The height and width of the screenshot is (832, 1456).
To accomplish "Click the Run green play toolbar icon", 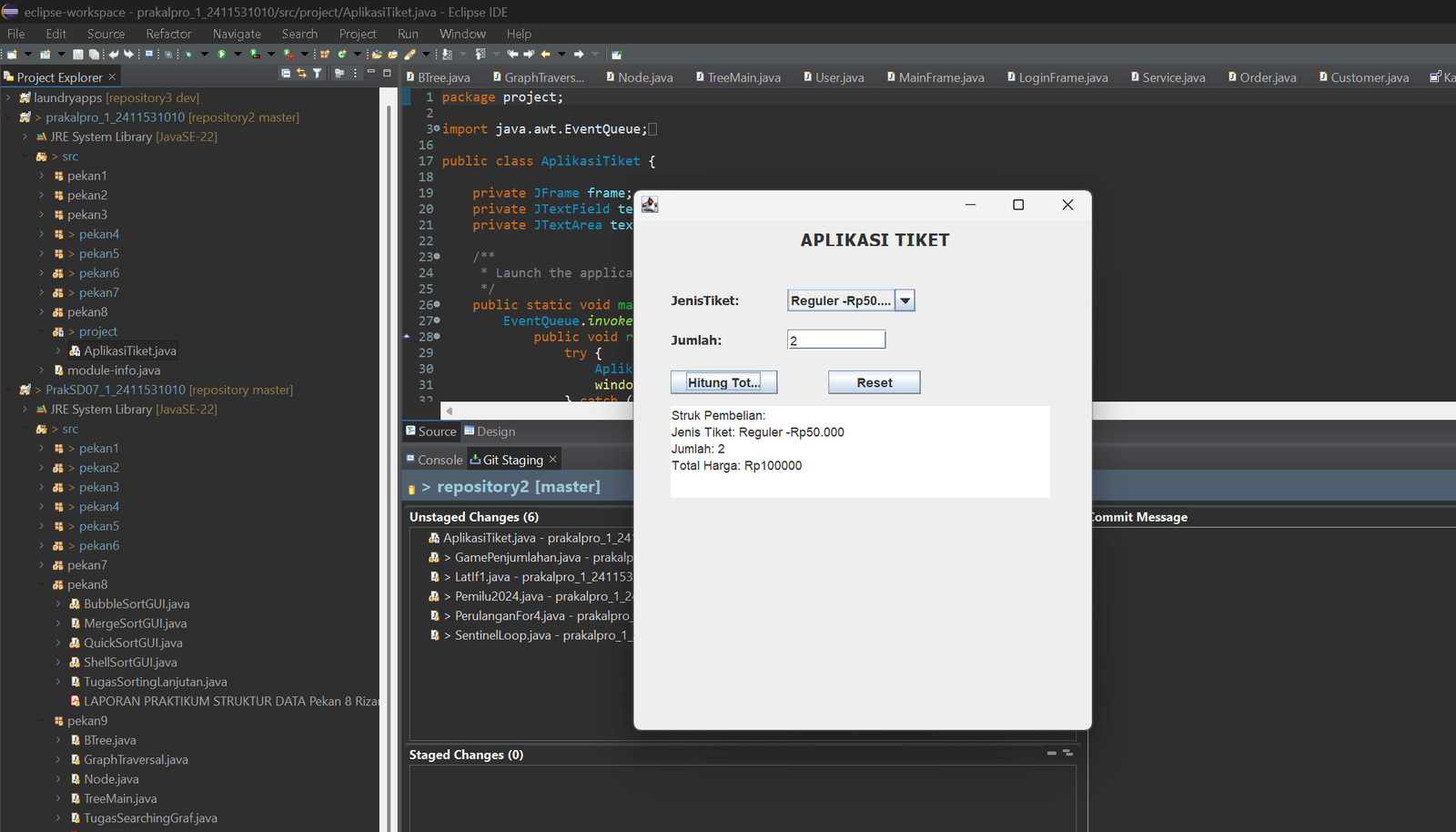I will click(x=221, y=55).
